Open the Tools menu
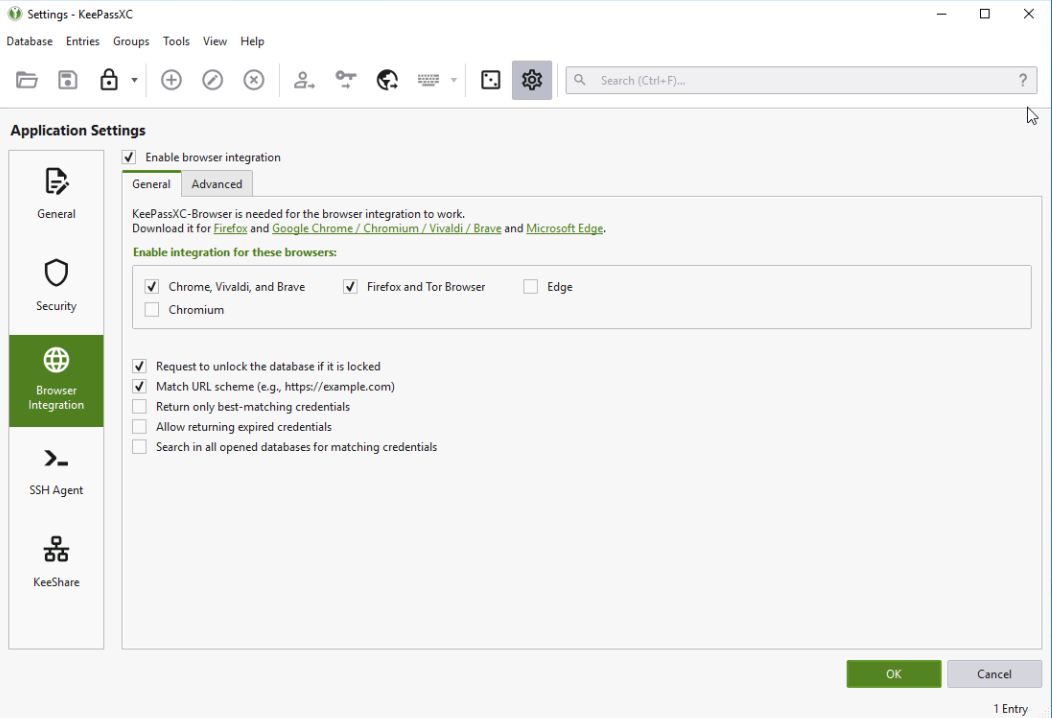This screenshot has height=718, width=1052. click(176, 41)
